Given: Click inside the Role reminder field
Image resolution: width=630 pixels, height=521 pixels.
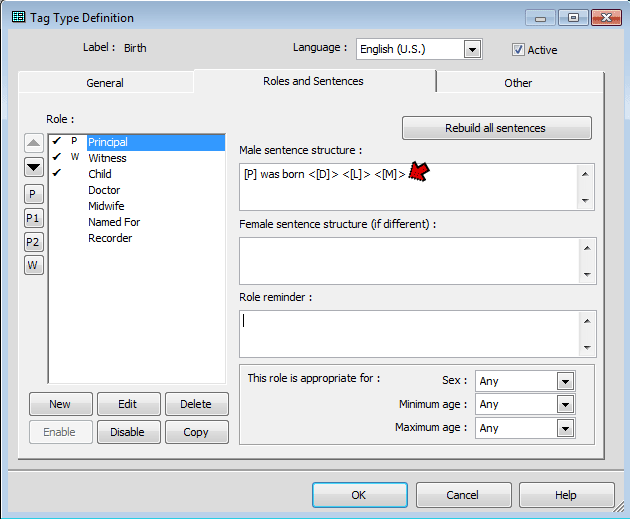Looking at the screenshot, I should click(408, 332).
